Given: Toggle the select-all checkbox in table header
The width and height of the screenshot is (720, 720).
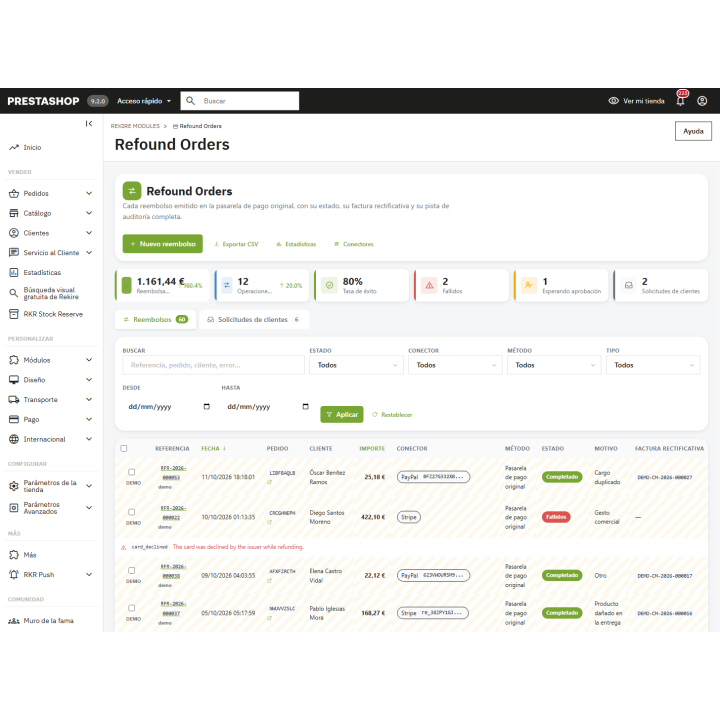Looking at the screenshot, I should click(124, 448).
